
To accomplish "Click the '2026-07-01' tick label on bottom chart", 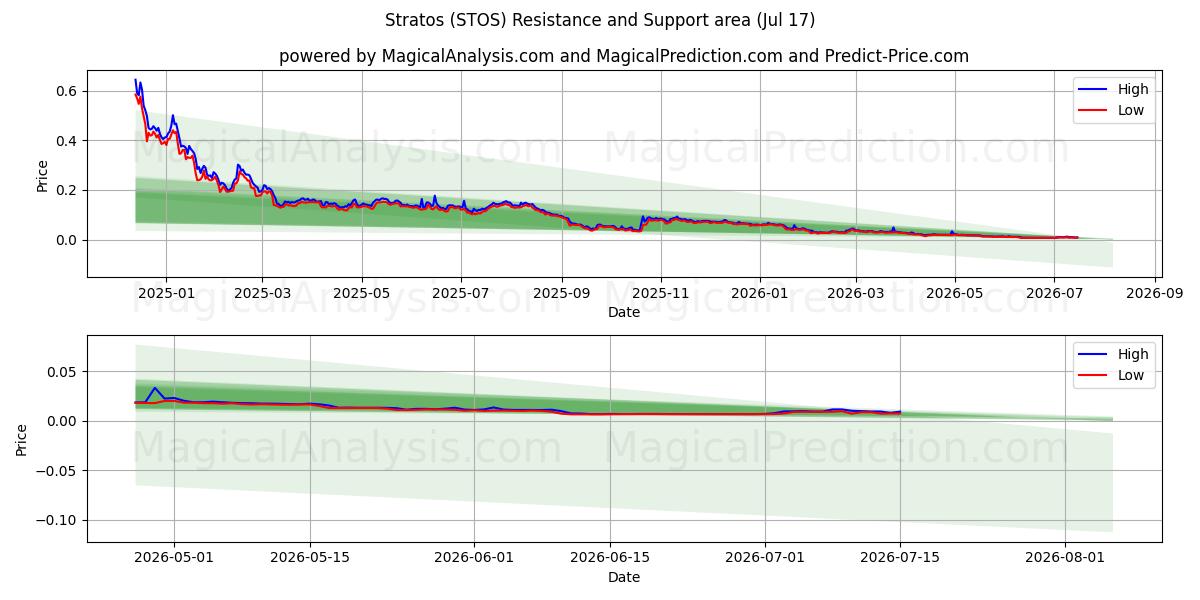I will click(x=765, y=560).
